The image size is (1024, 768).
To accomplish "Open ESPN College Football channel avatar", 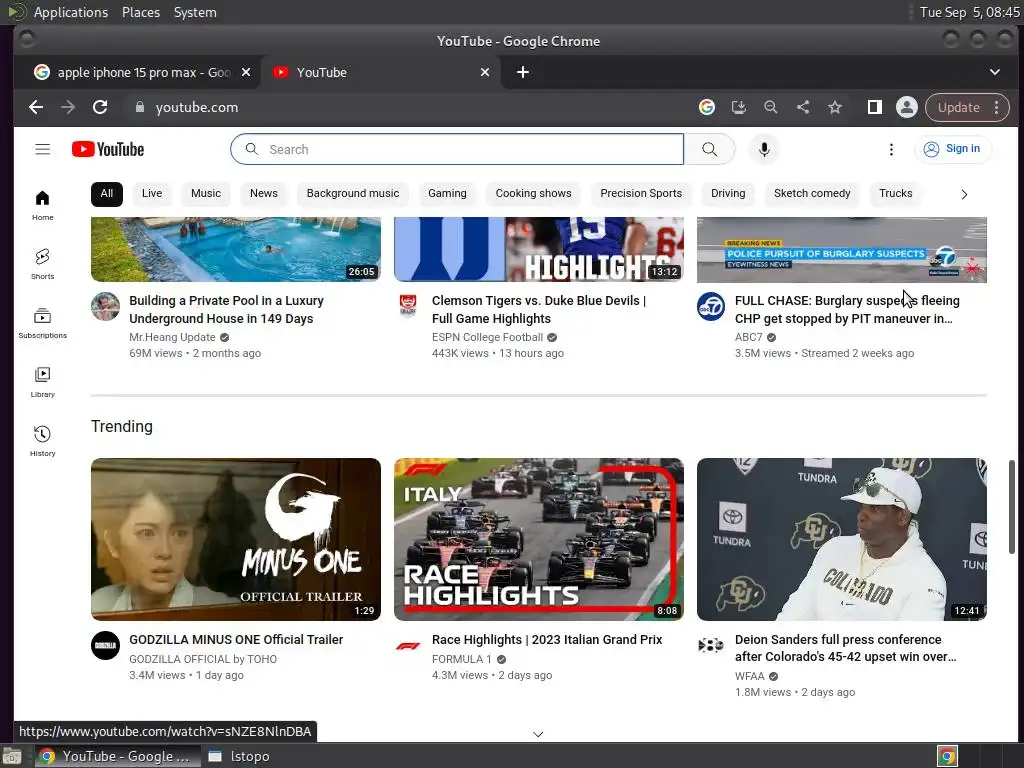I will tap(408, 306).
